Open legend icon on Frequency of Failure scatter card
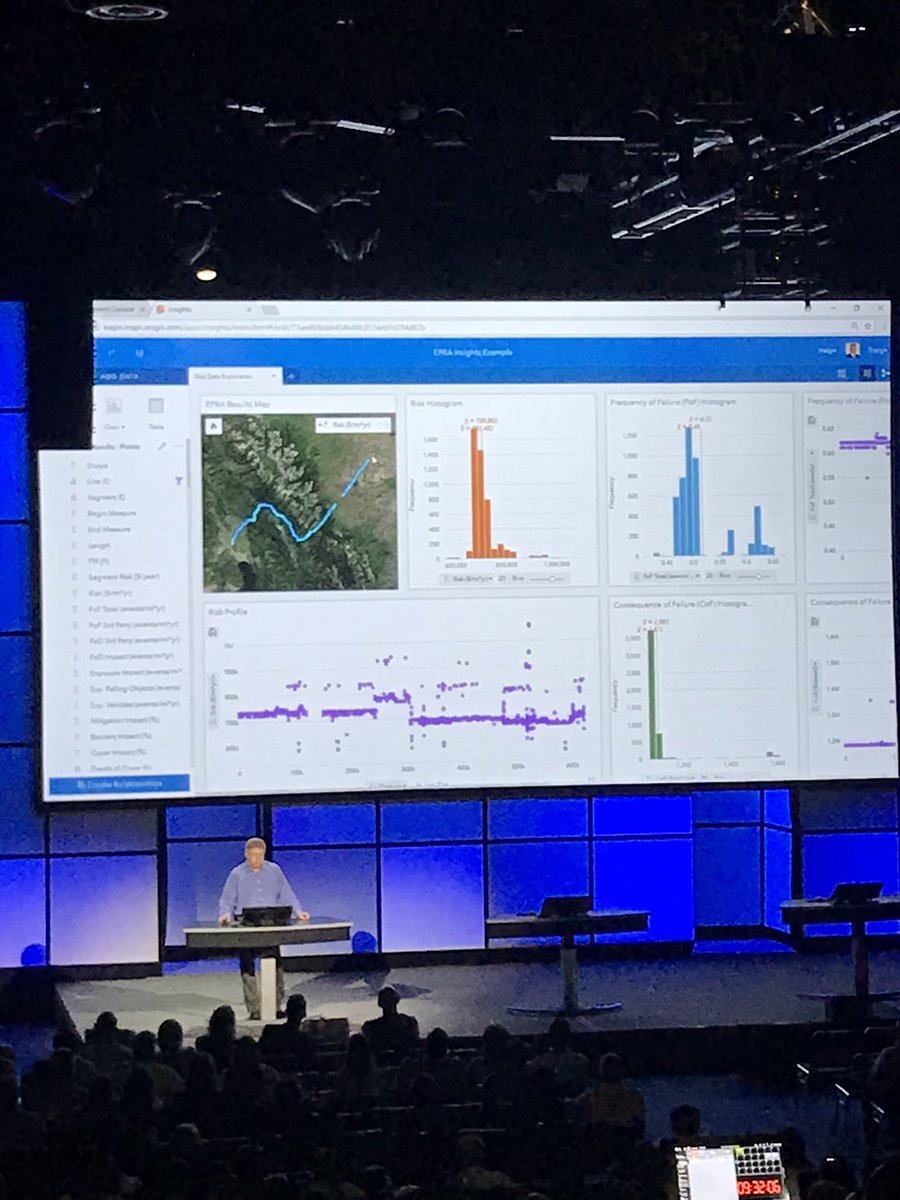900x1200 pixels. coord(811,420)
